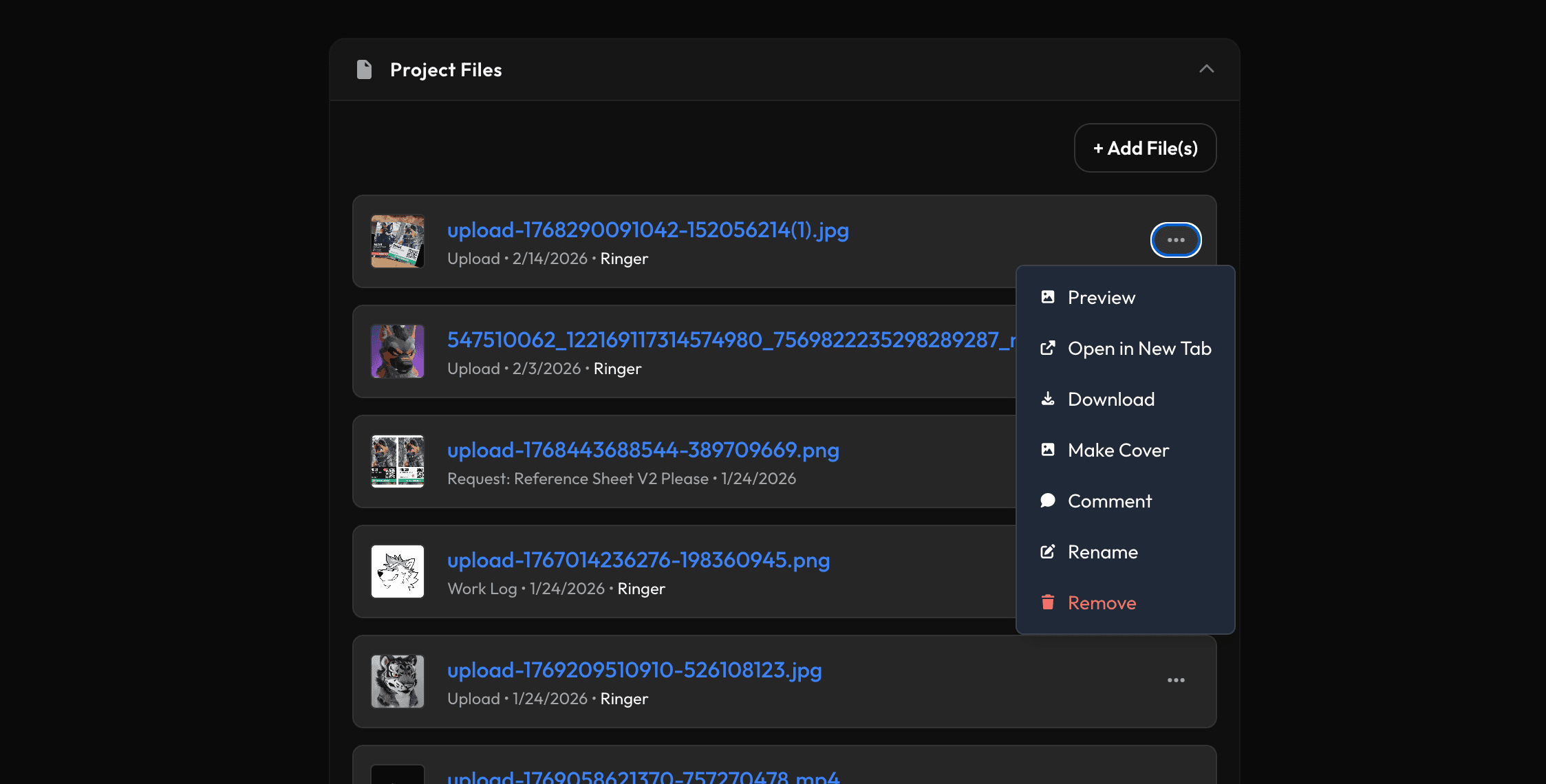
Task: Click the Download icon for the file
Action: point(1047,399)
